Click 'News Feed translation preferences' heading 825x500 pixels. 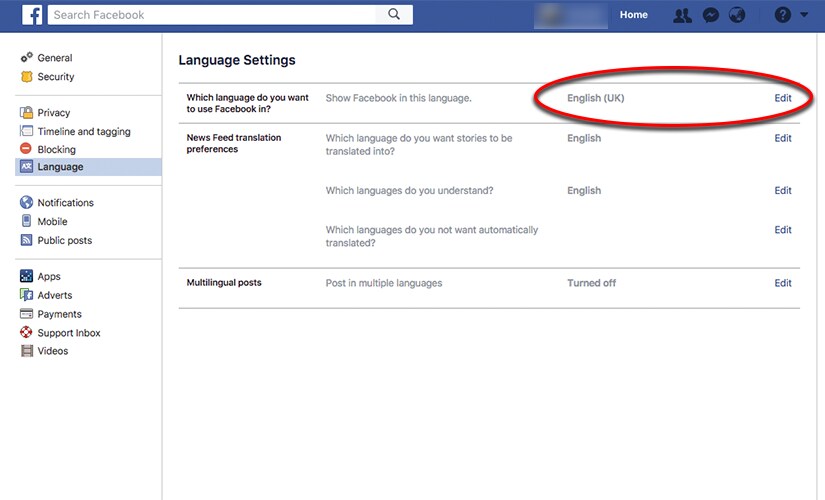tap(234, 143)
